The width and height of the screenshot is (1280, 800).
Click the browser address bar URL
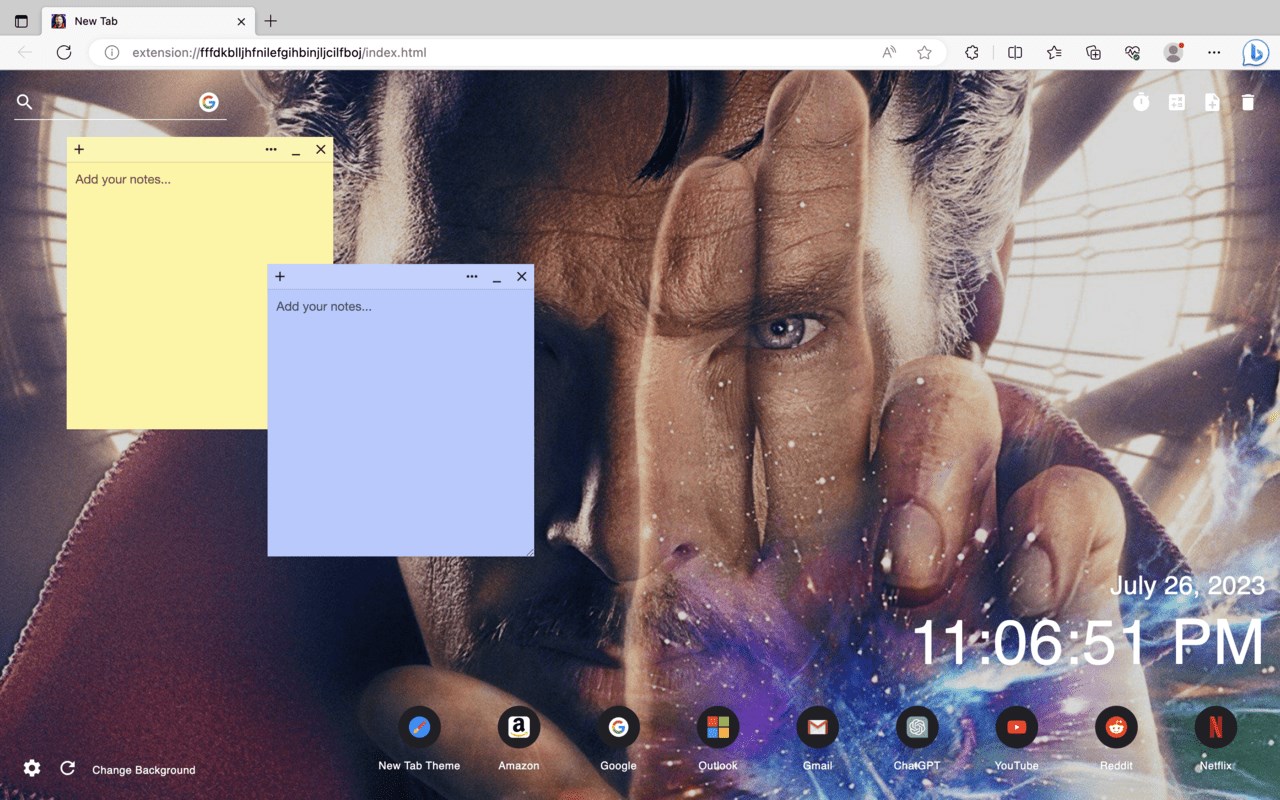tap(279, 52)
